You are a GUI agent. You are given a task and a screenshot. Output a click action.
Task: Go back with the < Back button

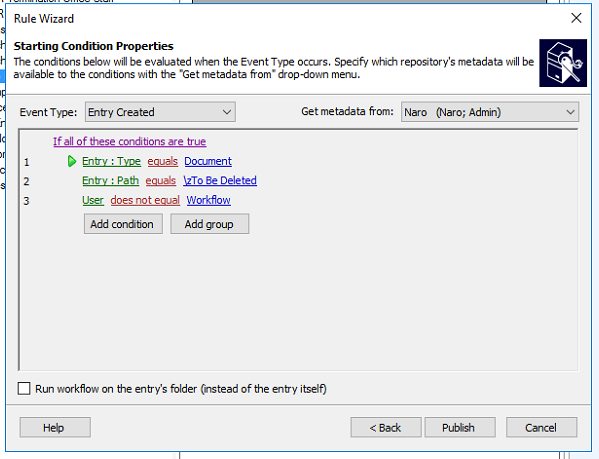pyautogui.click(x=386, y=427)
